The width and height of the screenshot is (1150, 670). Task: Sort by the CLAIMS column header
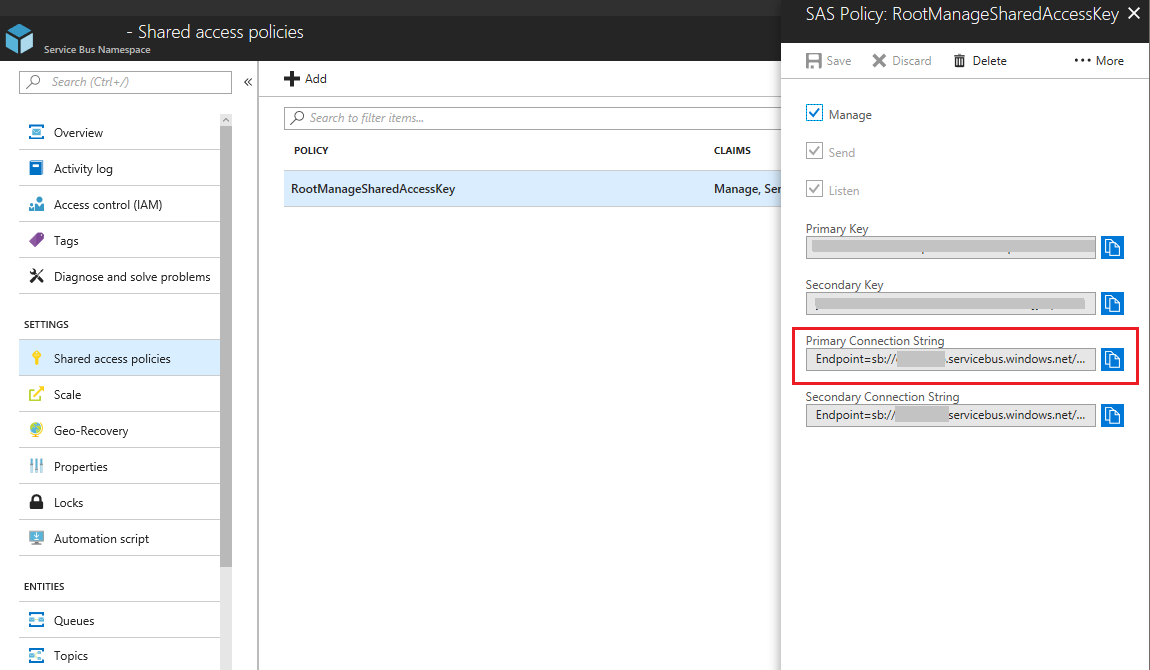click(x=732, y=150)
